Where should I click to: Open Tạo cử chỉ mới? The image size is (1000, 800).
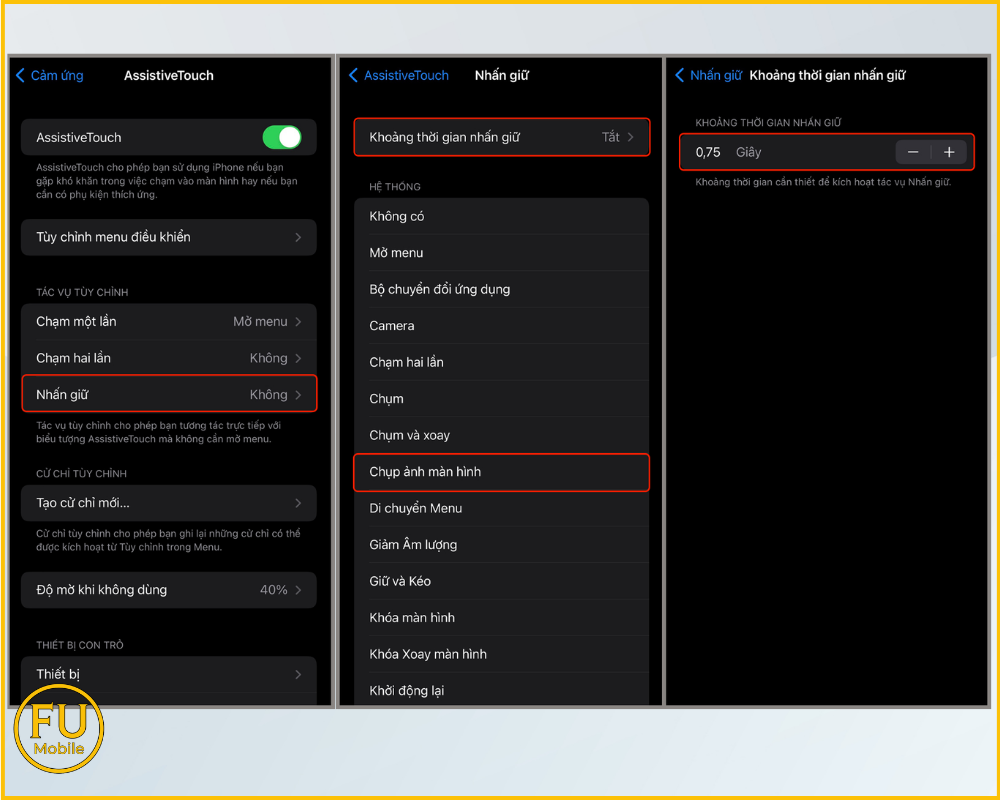tap(168, 503)
